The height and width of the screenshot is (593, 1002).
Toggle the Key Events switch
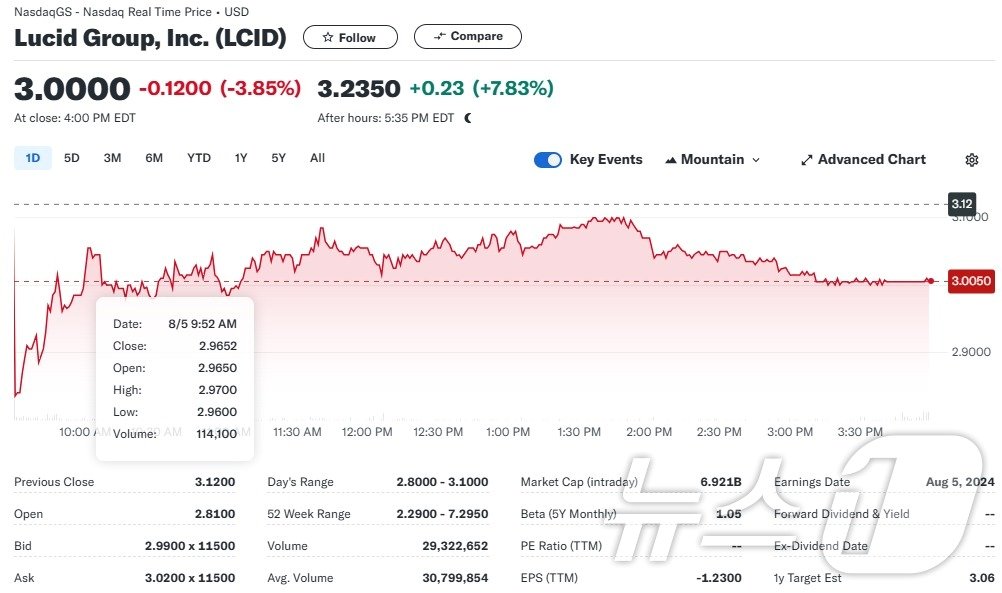548,160
